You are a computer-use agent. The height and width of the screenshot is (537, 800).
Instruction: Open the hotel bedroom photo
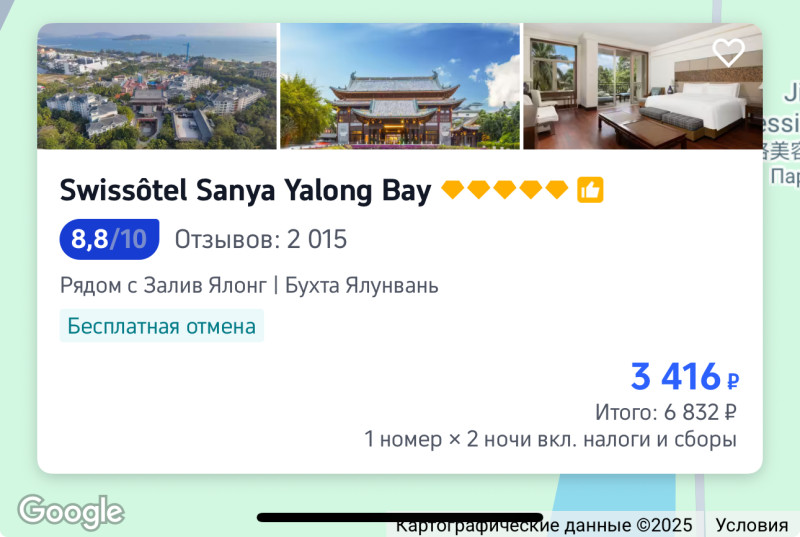(x=643, y=86)
